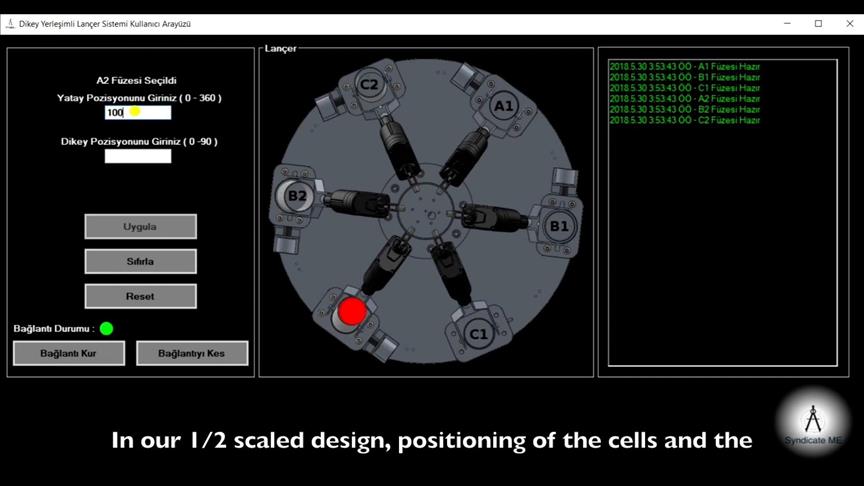The image size is (864, 486).
Task: Click the green connection status indicator
Action: (107, 328)
